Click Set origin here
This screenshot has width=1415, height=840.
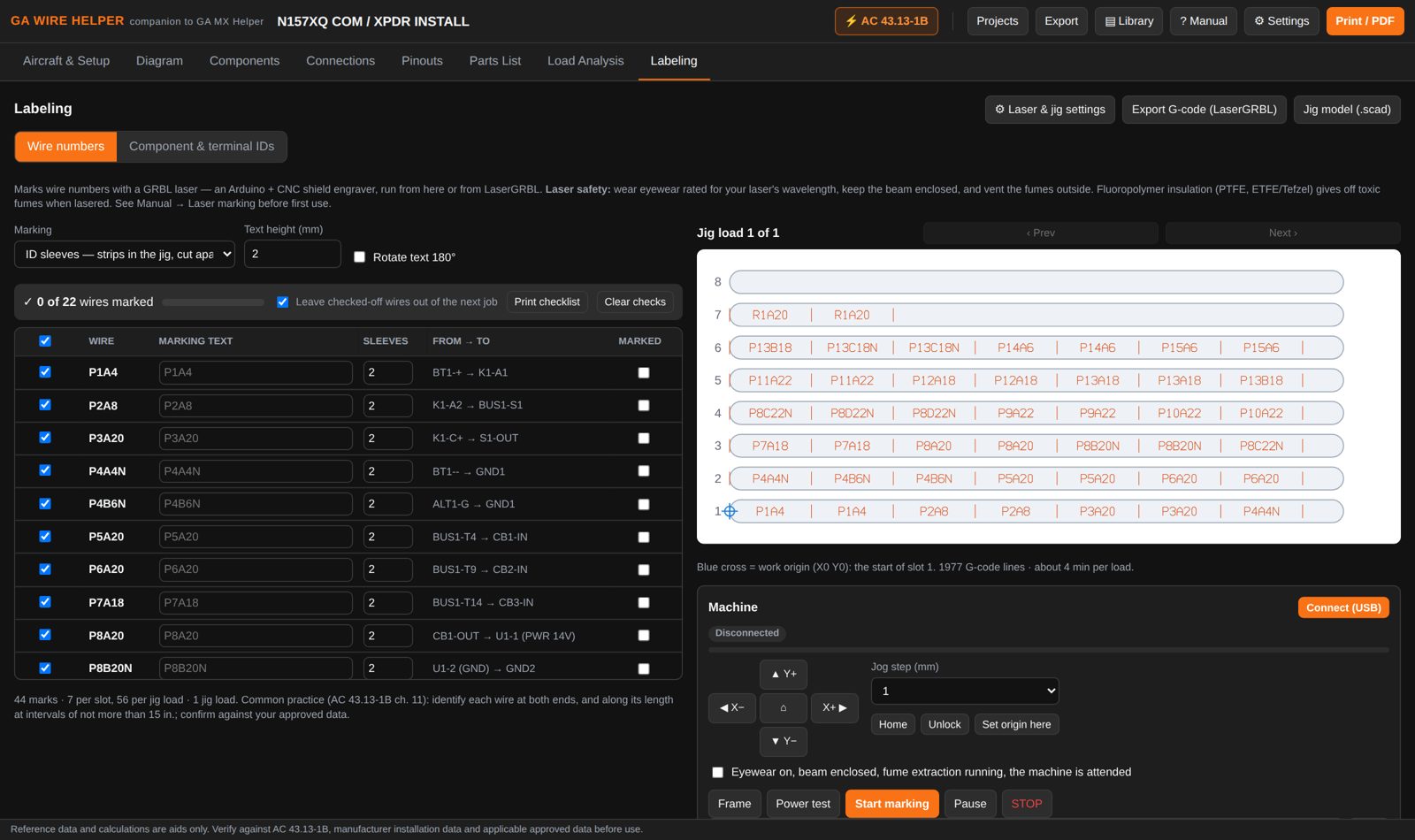tap(1016, 724)
